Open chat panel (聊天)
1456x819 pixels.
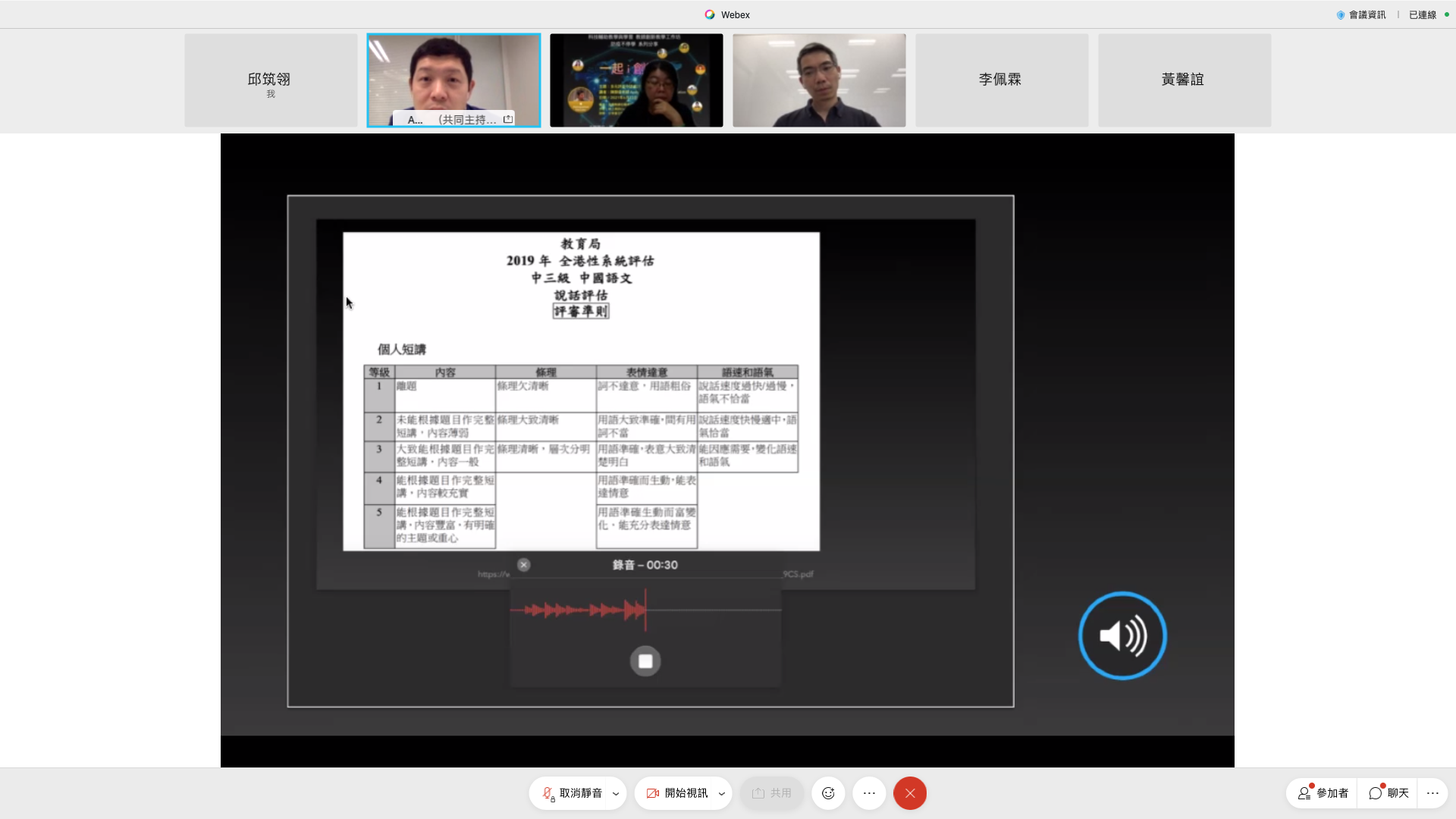pos(1389,793)
